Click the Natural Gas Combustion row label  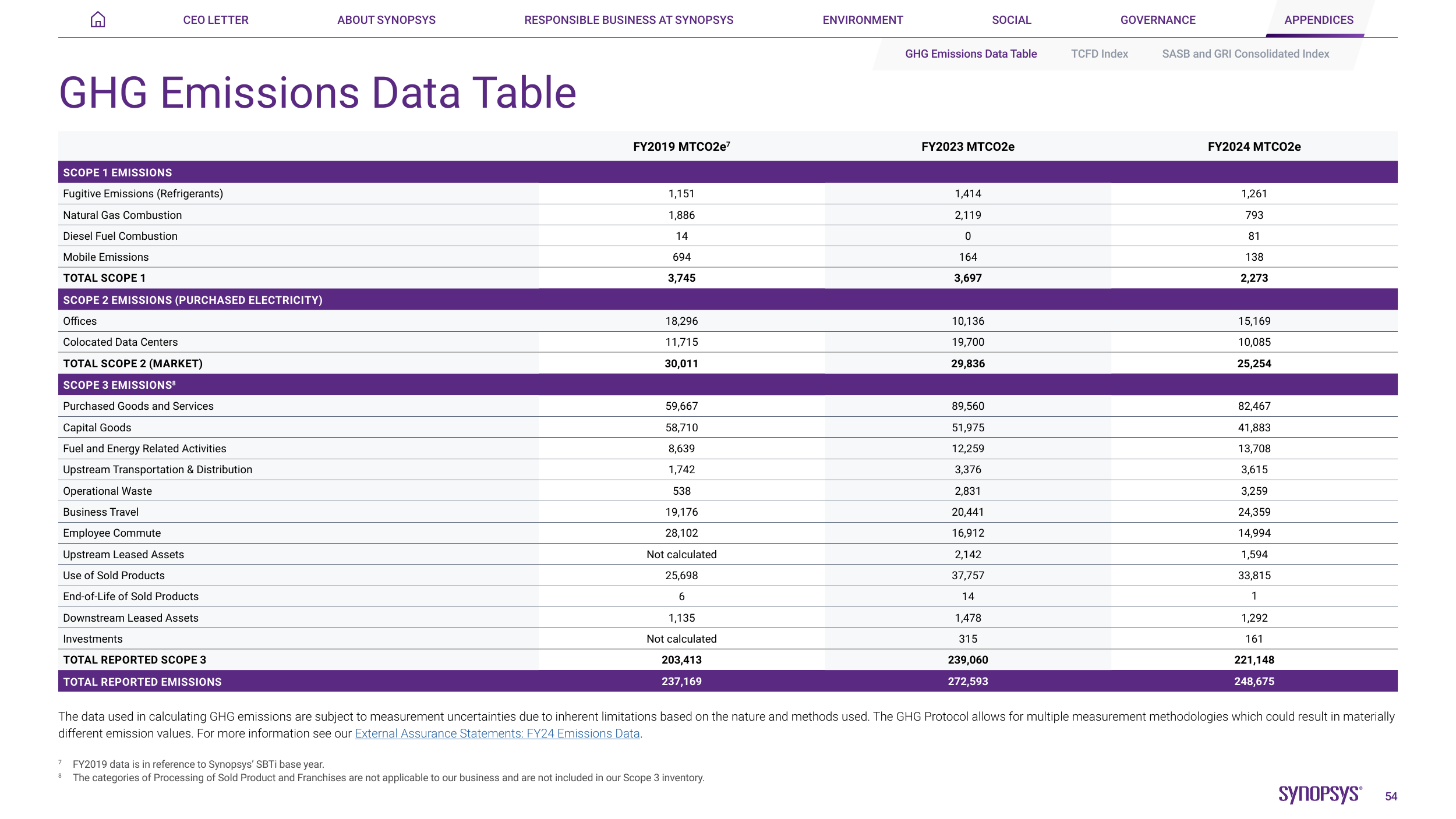(122, 215)
